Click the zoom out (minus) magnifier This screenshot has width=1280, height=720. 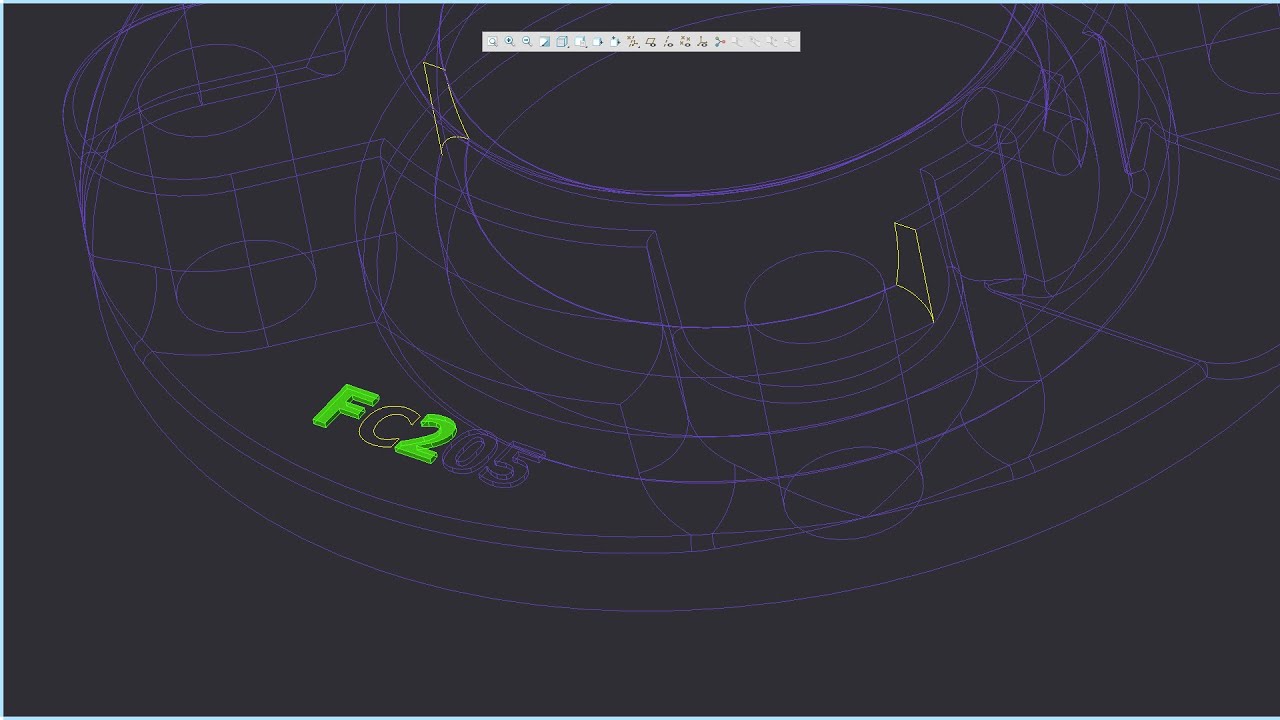tap(527, 42)
